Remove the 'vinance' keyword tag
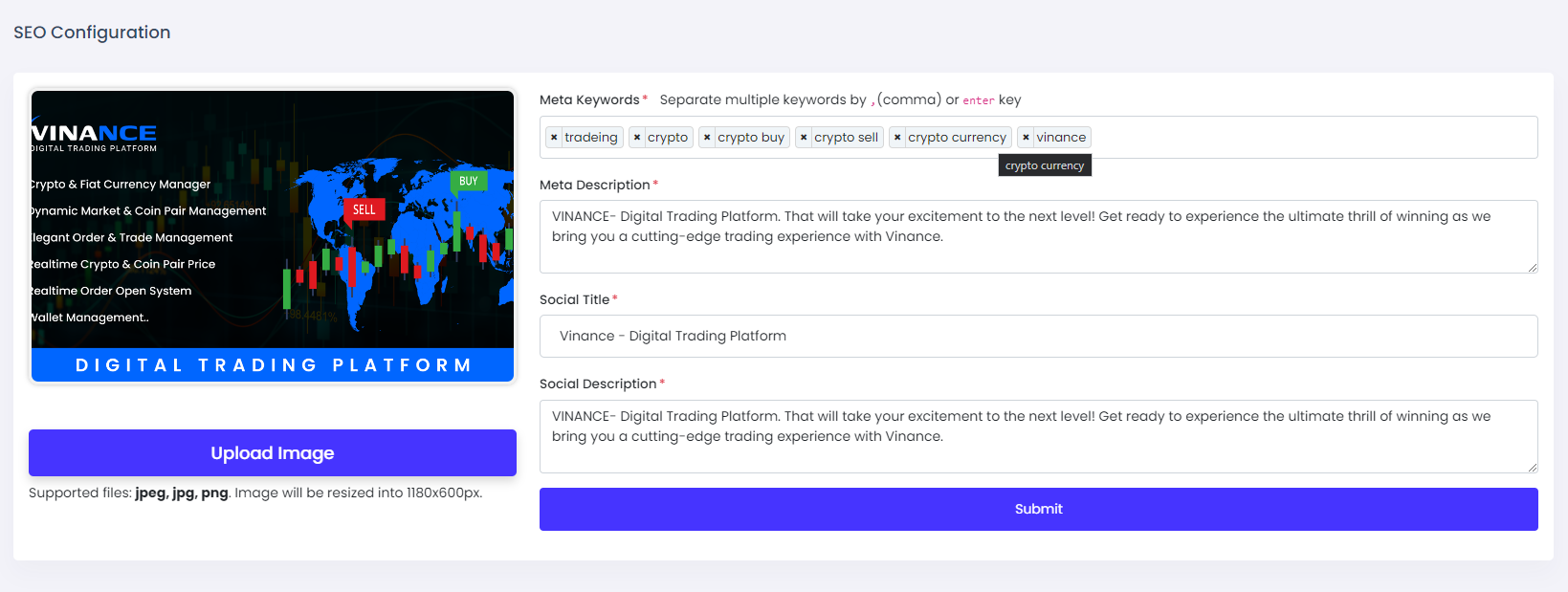Image resolution: width=1568 pixels, height=592 pixels. (x=1026, y=138)
